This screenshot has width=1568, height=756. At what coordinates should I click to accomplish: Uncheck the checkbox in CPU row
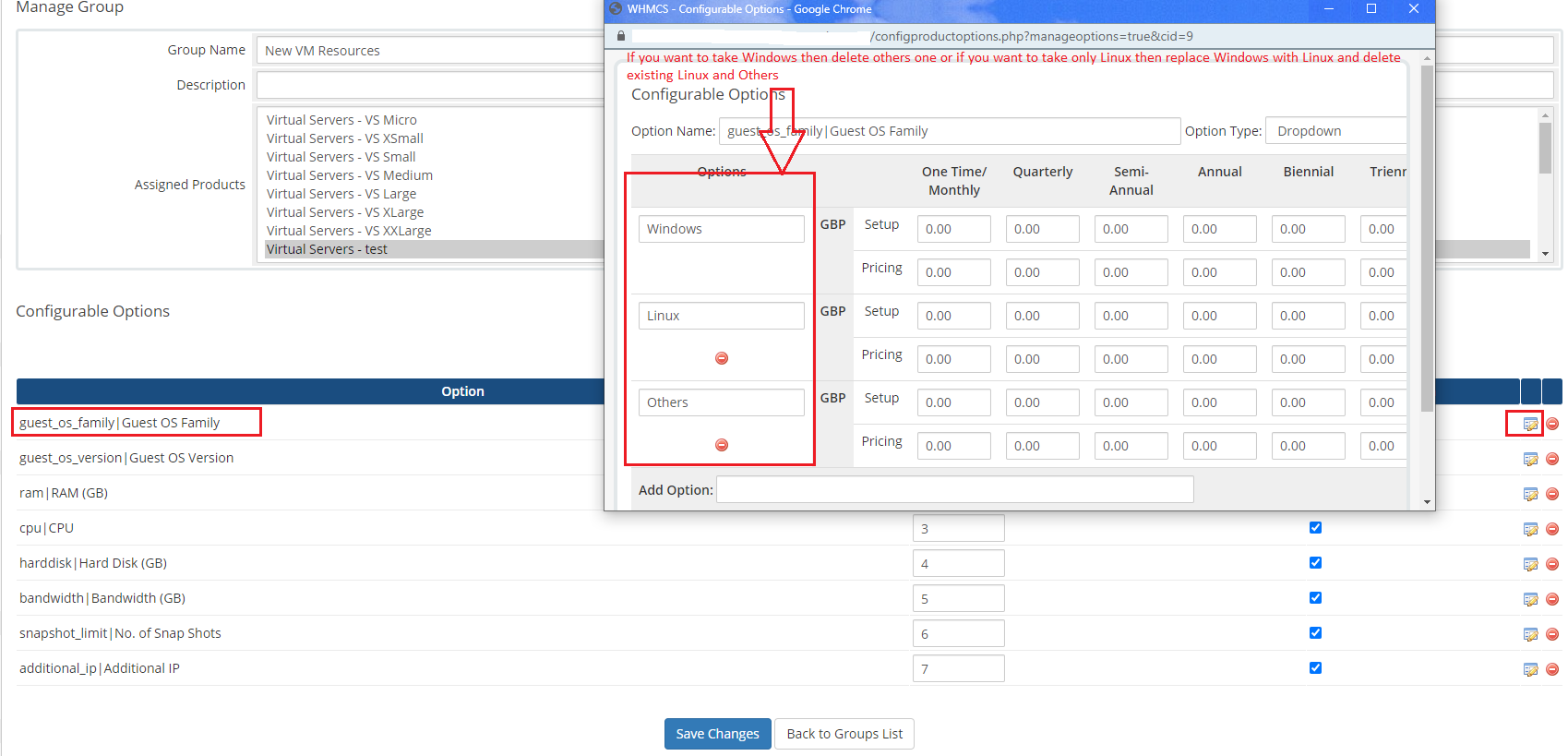[x=1315, y=528]
